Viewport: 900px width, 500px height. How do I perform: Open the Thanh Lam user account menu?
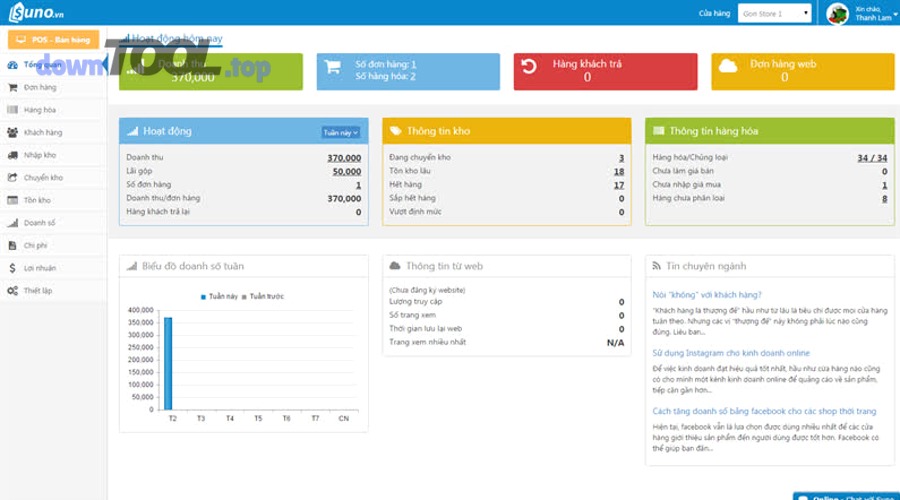click(x=860, y=13)
